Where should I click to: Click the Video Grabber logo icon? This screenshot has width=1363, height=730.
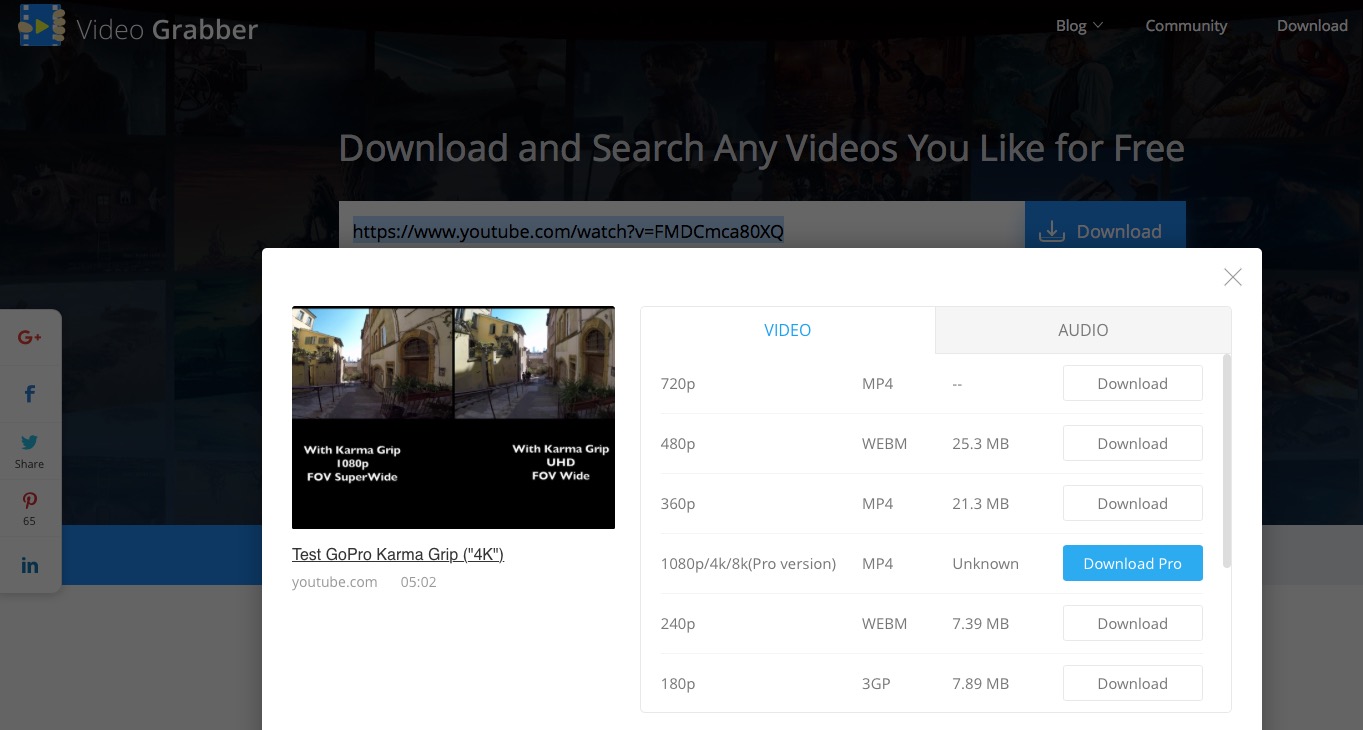[x=42, y=24]
